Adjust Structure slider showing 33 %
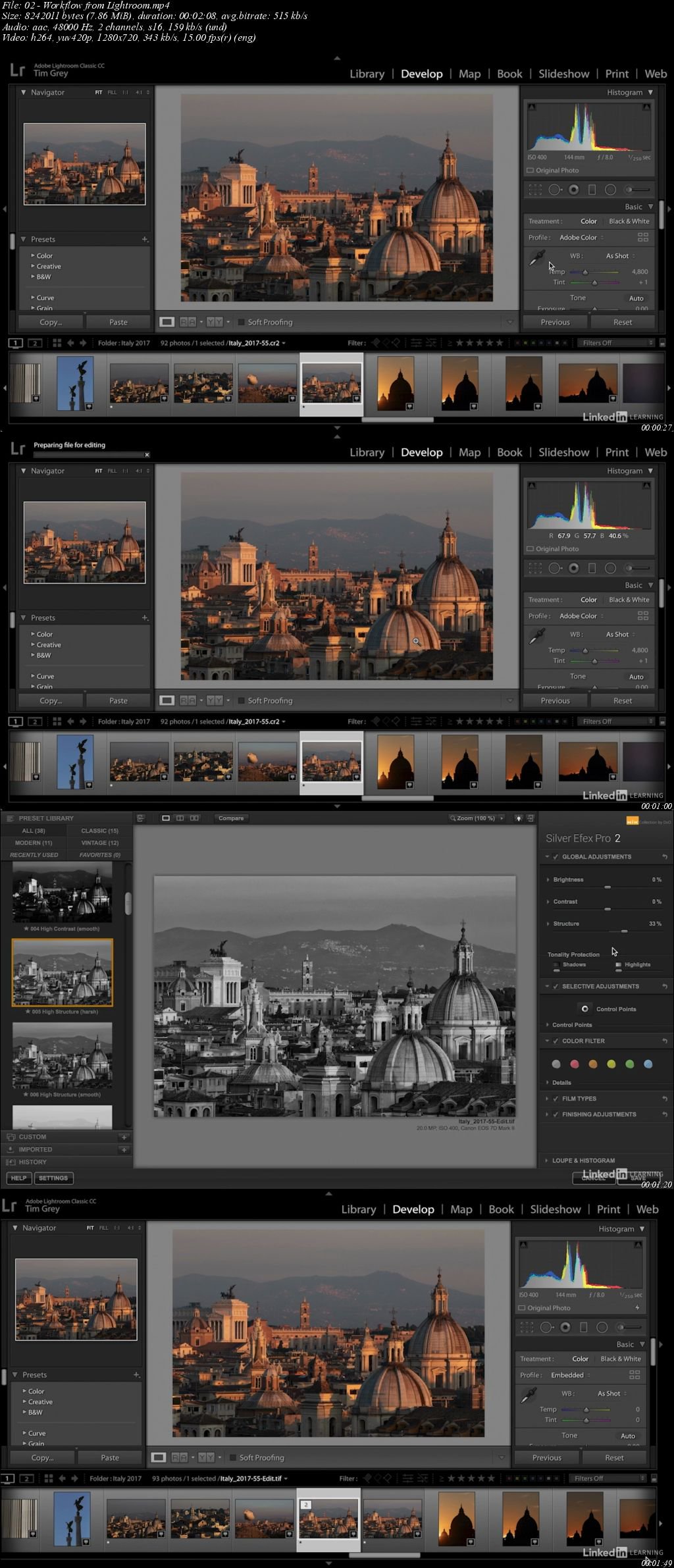 624,931
